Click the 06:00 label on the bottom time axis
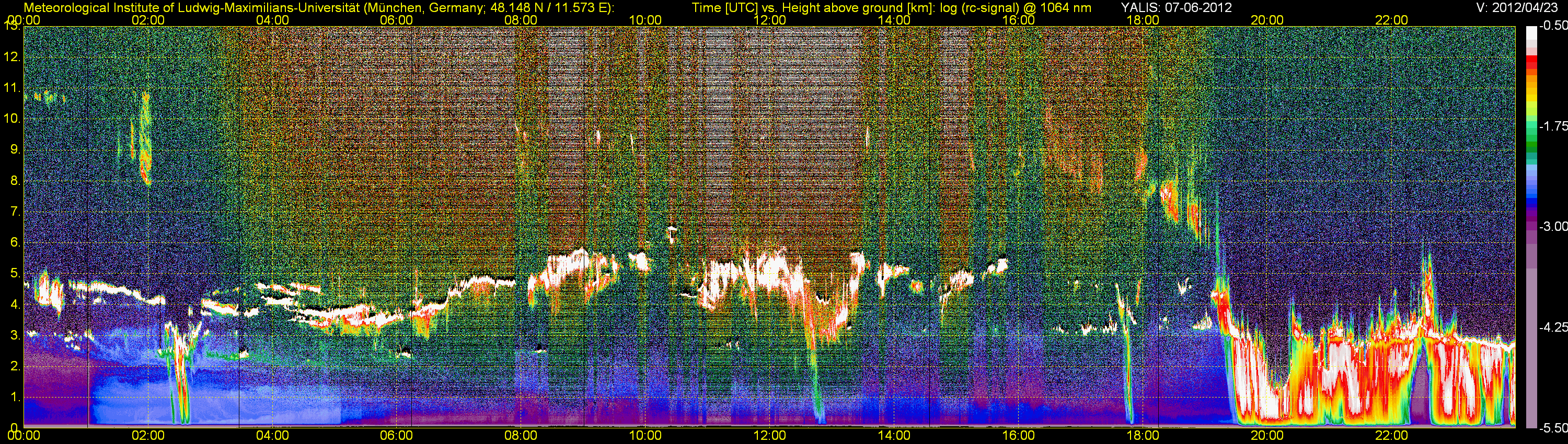 [x=396, y=436]
